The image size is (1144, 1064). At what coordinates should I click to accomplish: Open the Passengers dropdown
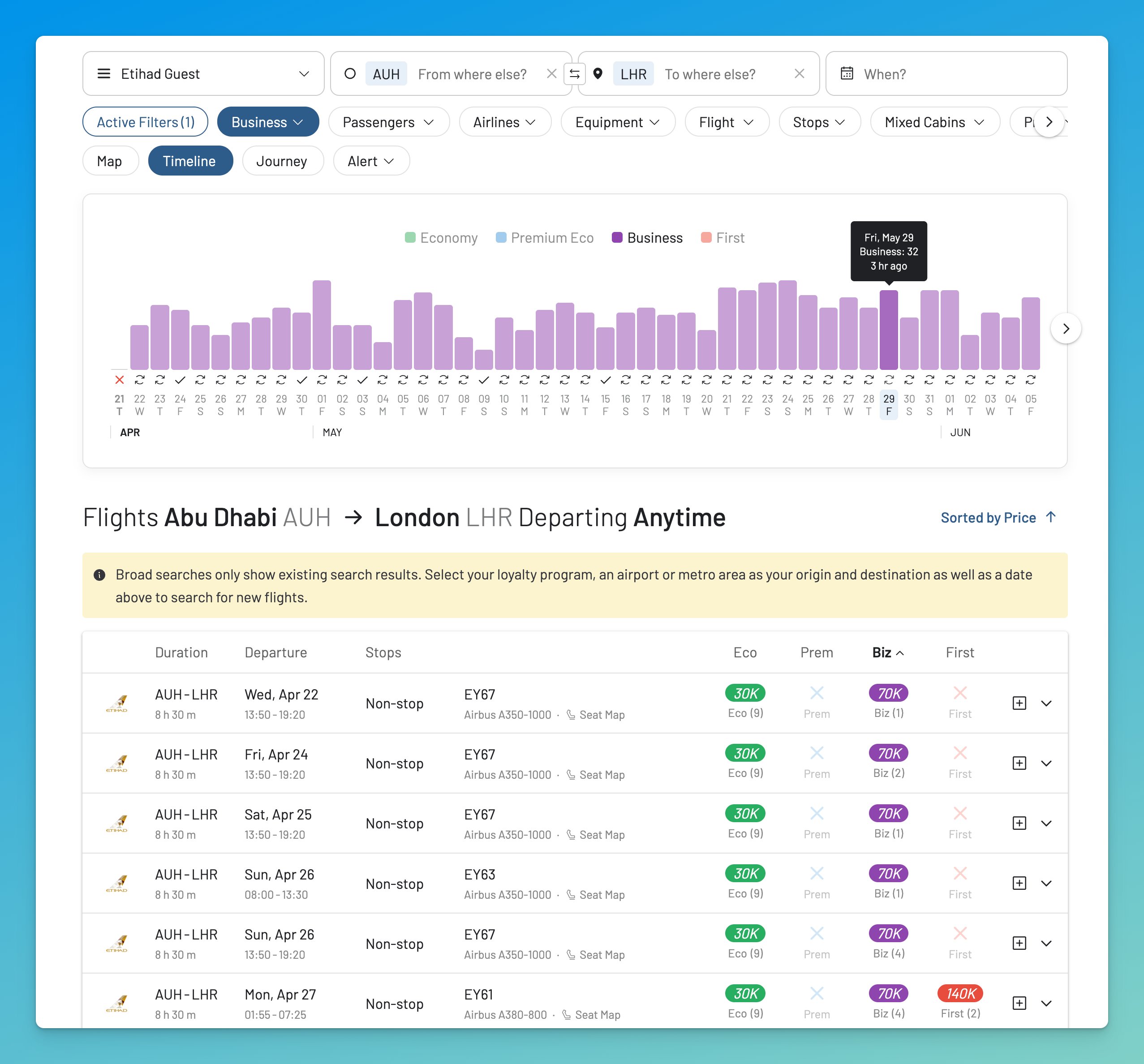(x=388, y=121)
